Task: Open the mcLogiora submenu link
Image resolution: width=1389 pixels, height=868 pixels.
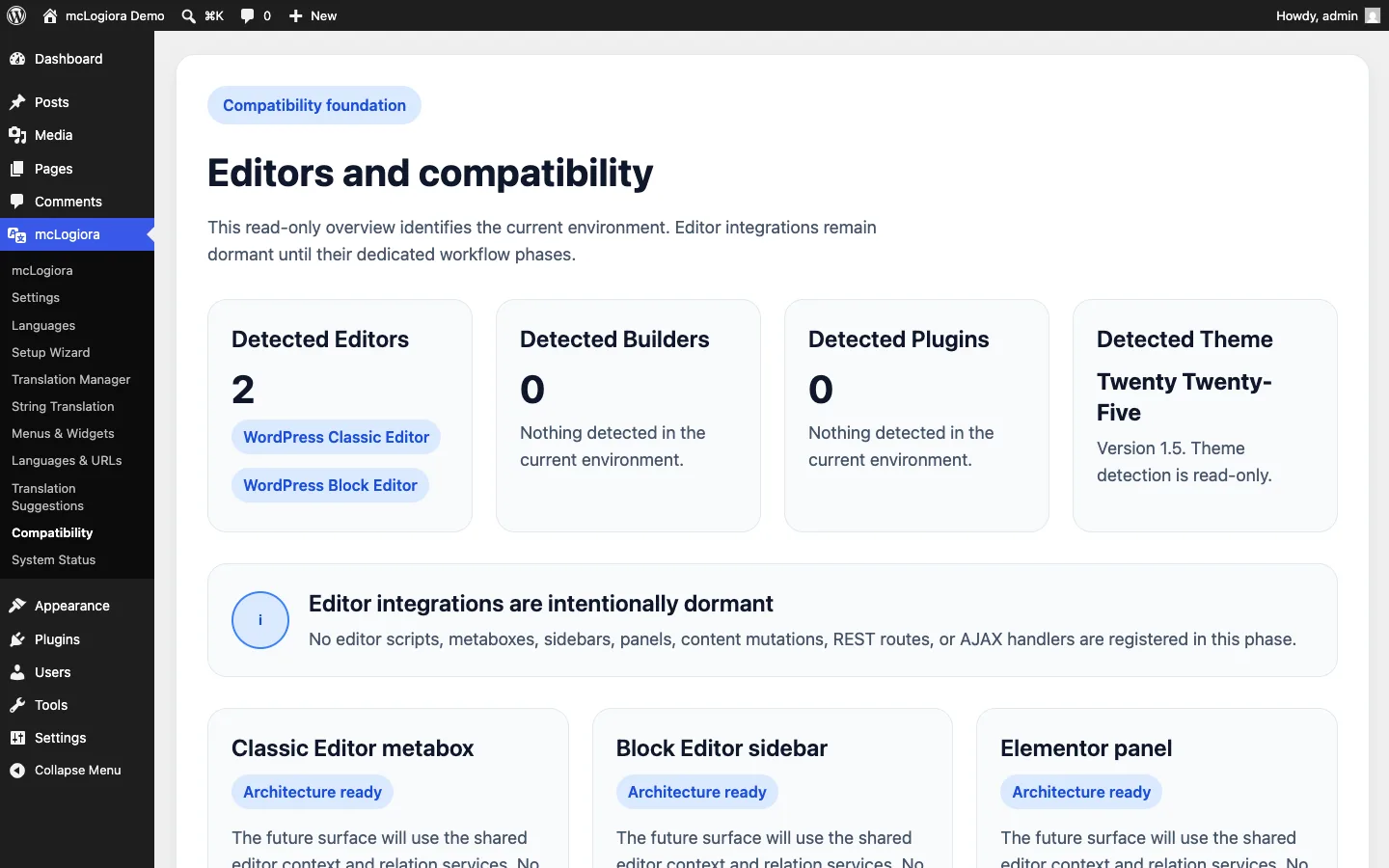Action: pyautogui.click(x=42, y=271)
